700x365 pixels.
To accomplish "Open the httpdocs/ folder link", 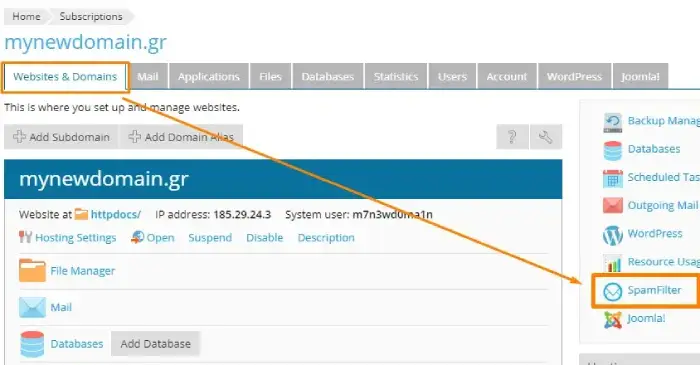I will point(116,215).
